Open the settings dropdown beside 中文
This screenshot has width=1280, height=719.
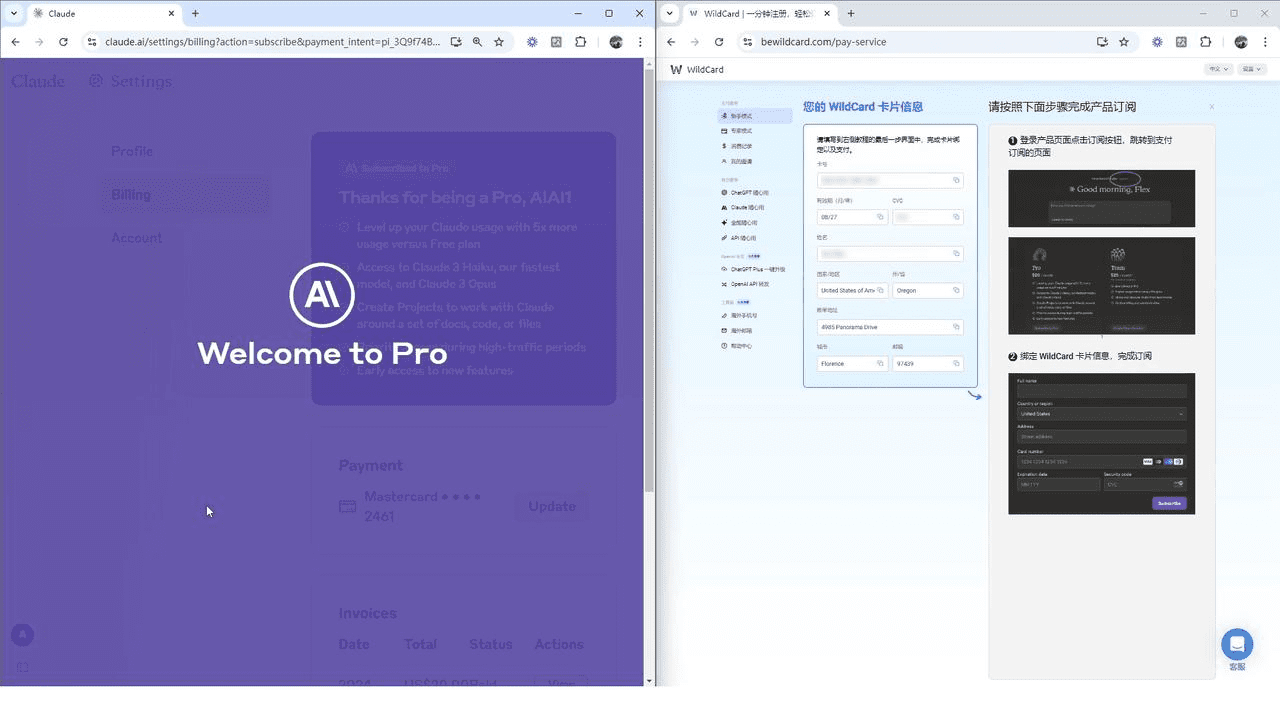[1253, 69]
